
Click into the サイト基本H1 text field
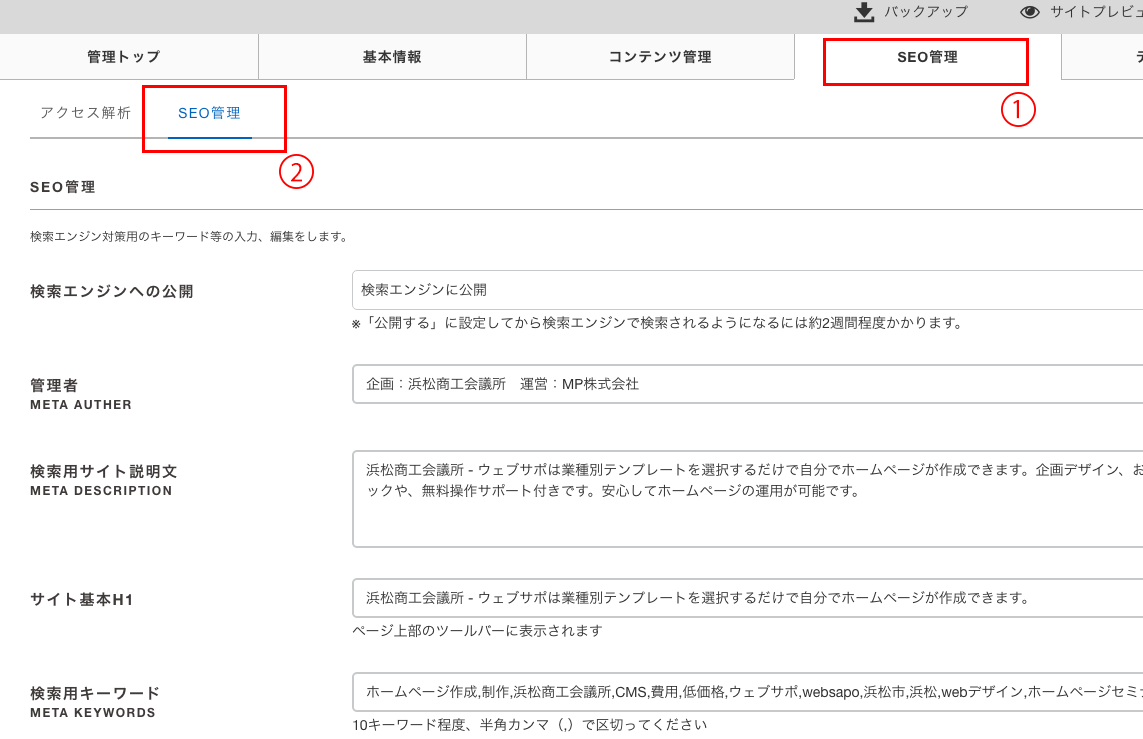747,598
